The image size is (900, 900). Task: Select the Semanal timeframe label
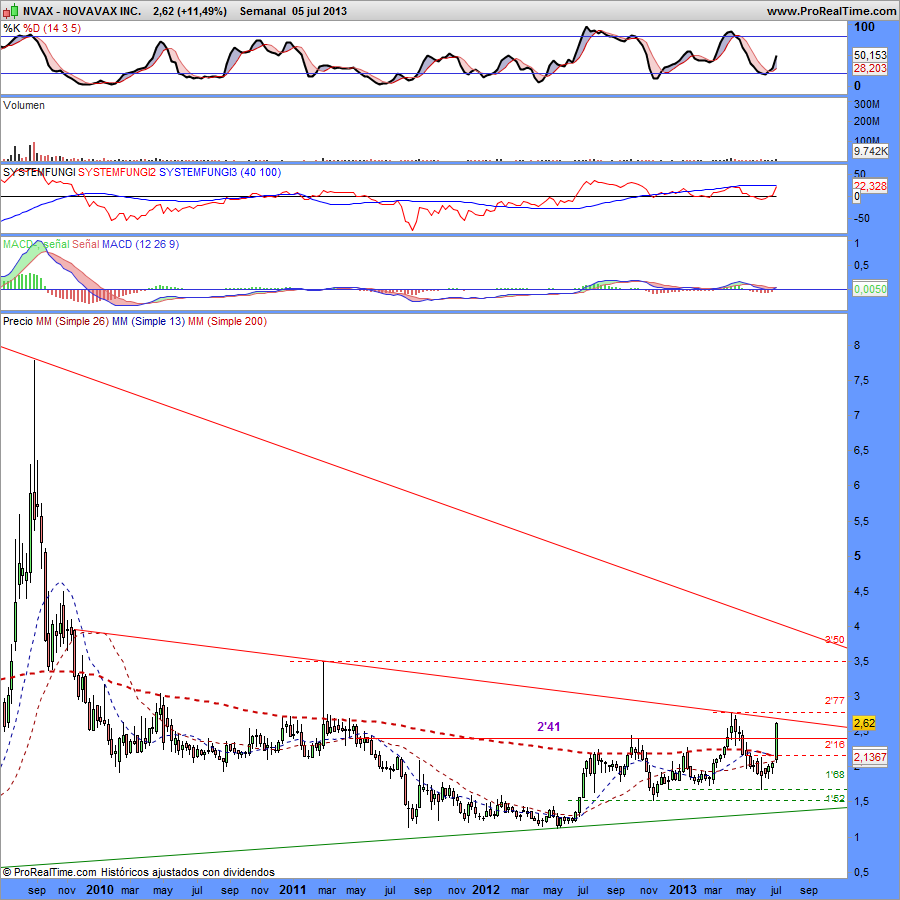point(262,11)
